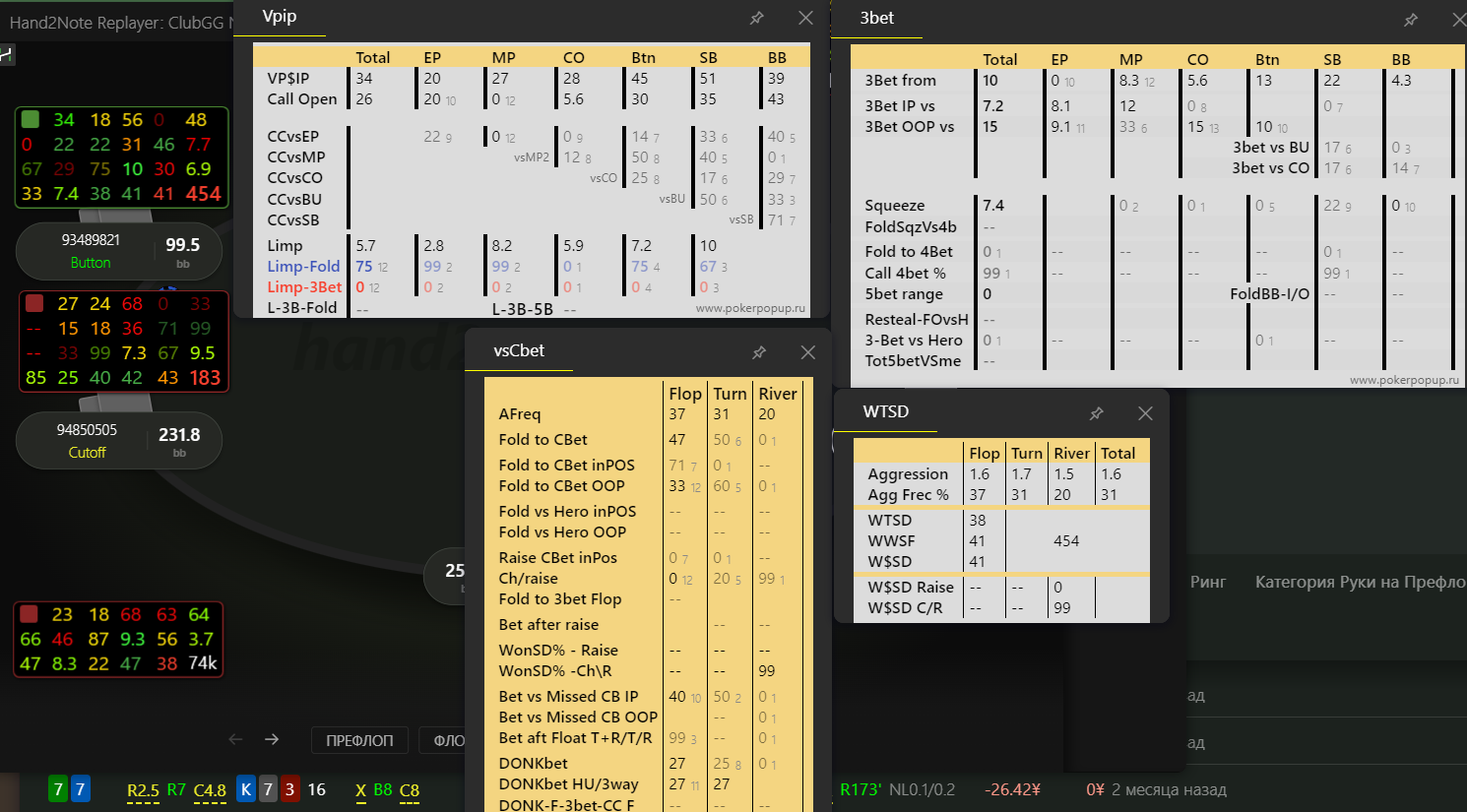Screen dimensions: 1467x812
Task: Select player 93489821 Button nameplate
Action: (x=119, y=251)
